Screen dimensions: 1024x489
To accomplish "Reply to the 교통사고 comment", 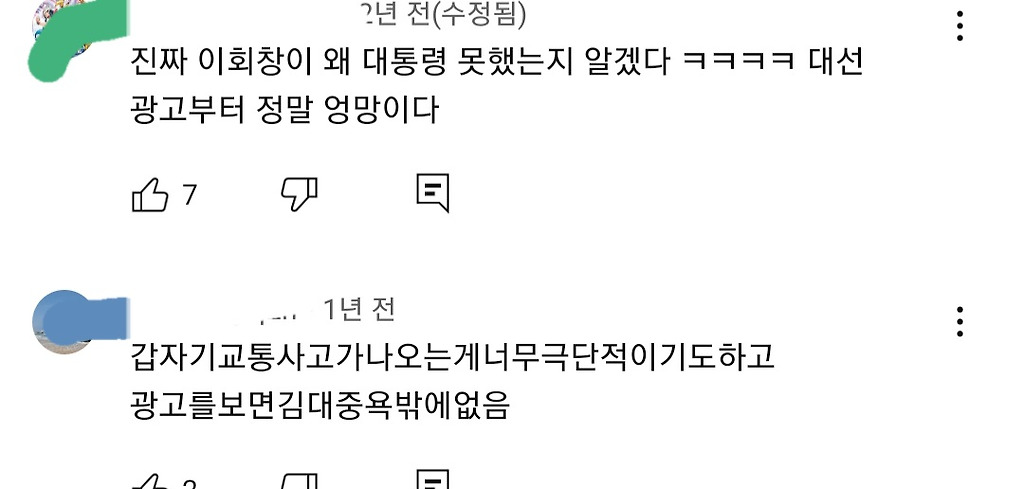I will click(x=433, y=480).
